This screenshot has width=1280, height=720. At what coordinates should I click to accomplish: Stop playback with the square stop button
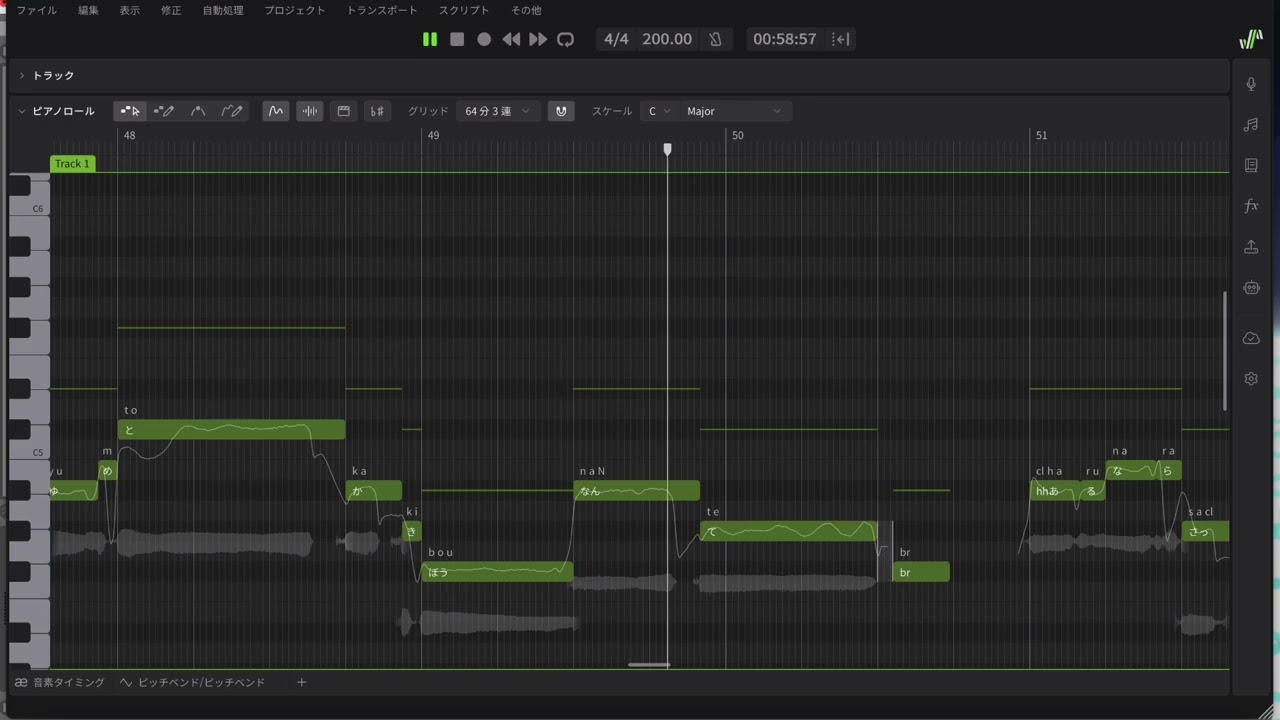457,39
